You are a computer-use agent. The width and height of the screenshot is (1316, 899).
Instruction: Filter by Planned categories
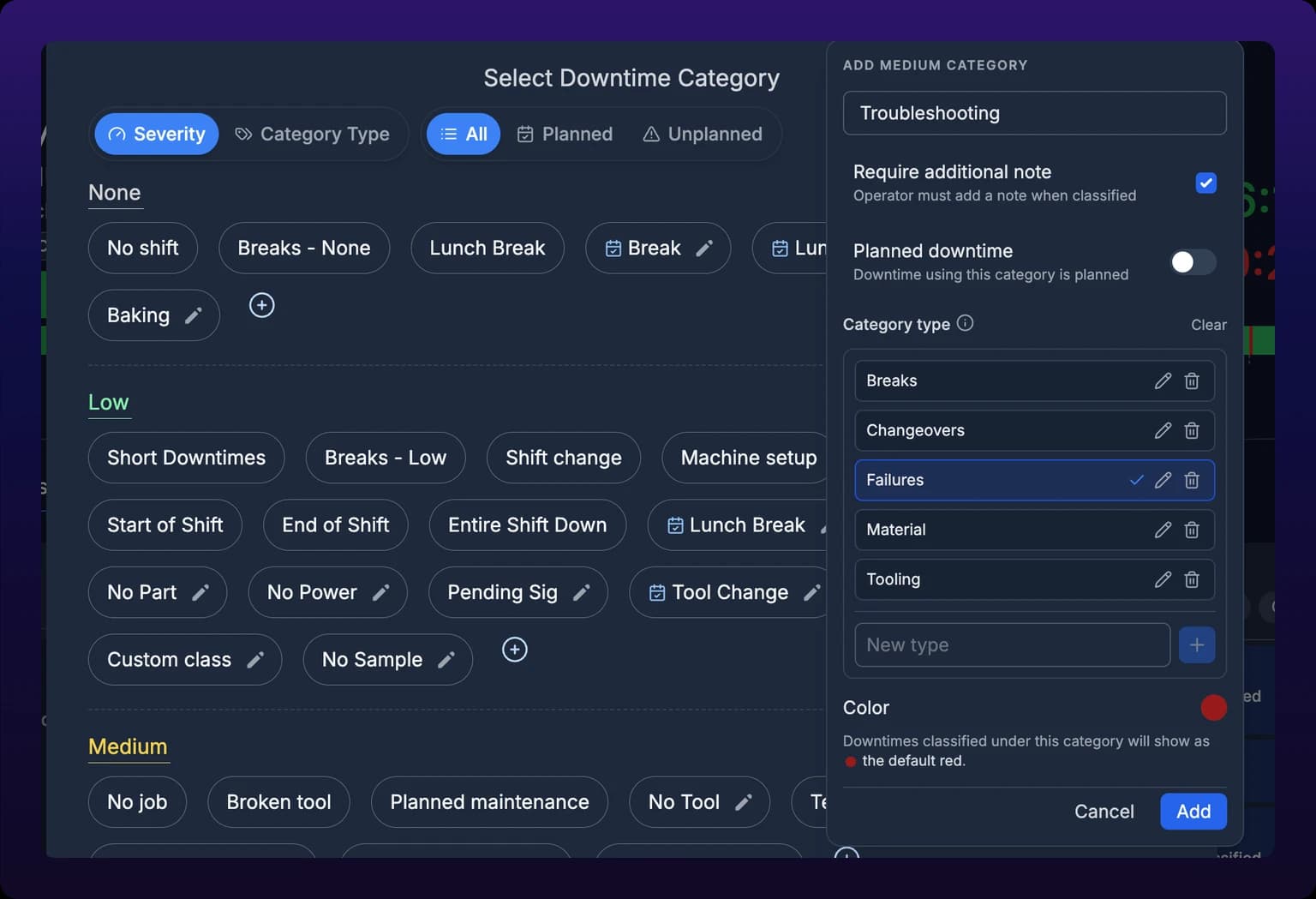click(x=565, y=134)
